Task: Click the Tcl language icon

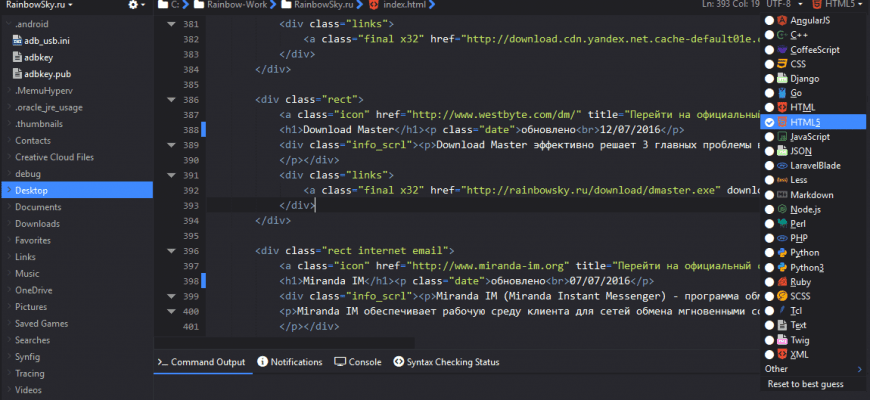Action: tap(782, 311)
